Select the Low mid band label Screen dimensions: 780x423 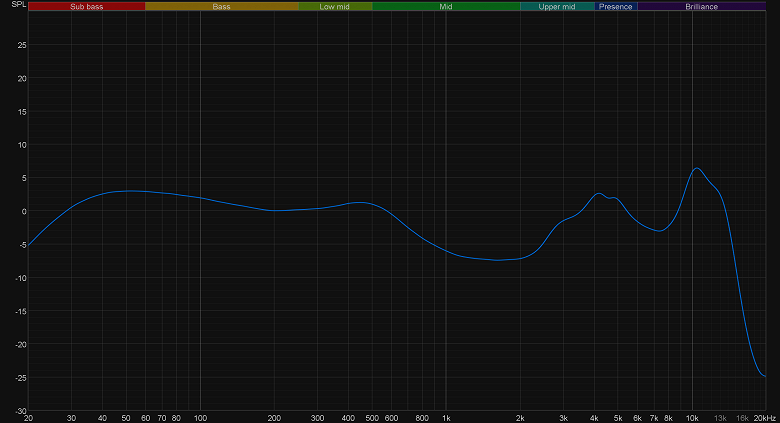click(335, 6)
